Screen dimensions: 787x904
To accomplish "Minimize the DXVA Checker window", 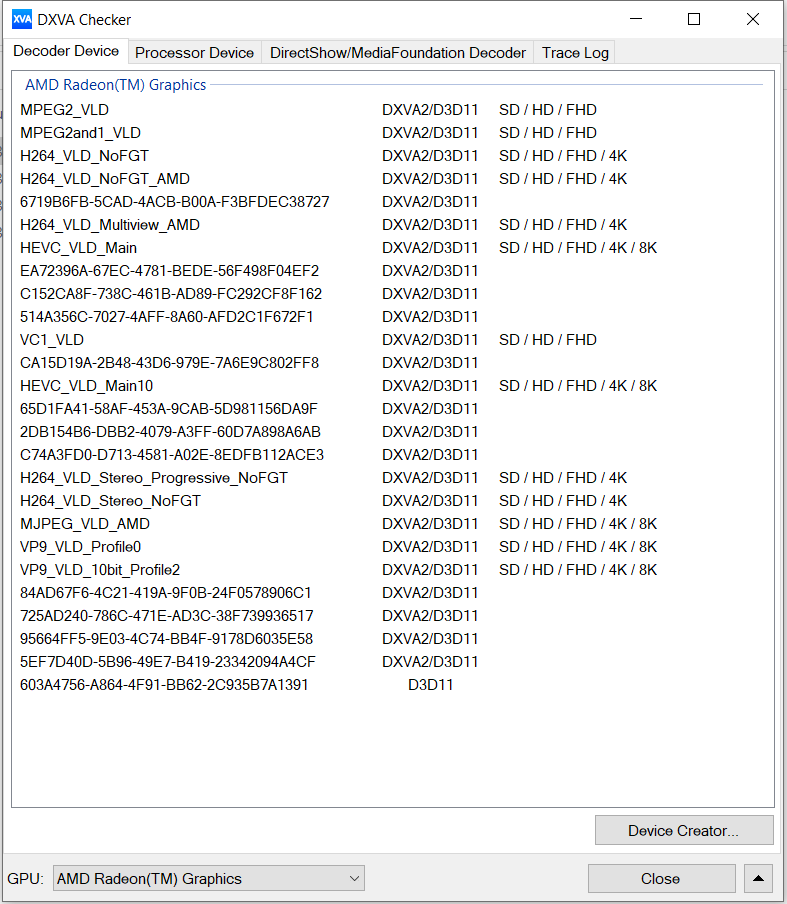I will pyautogui.click(x=635, y=19).
